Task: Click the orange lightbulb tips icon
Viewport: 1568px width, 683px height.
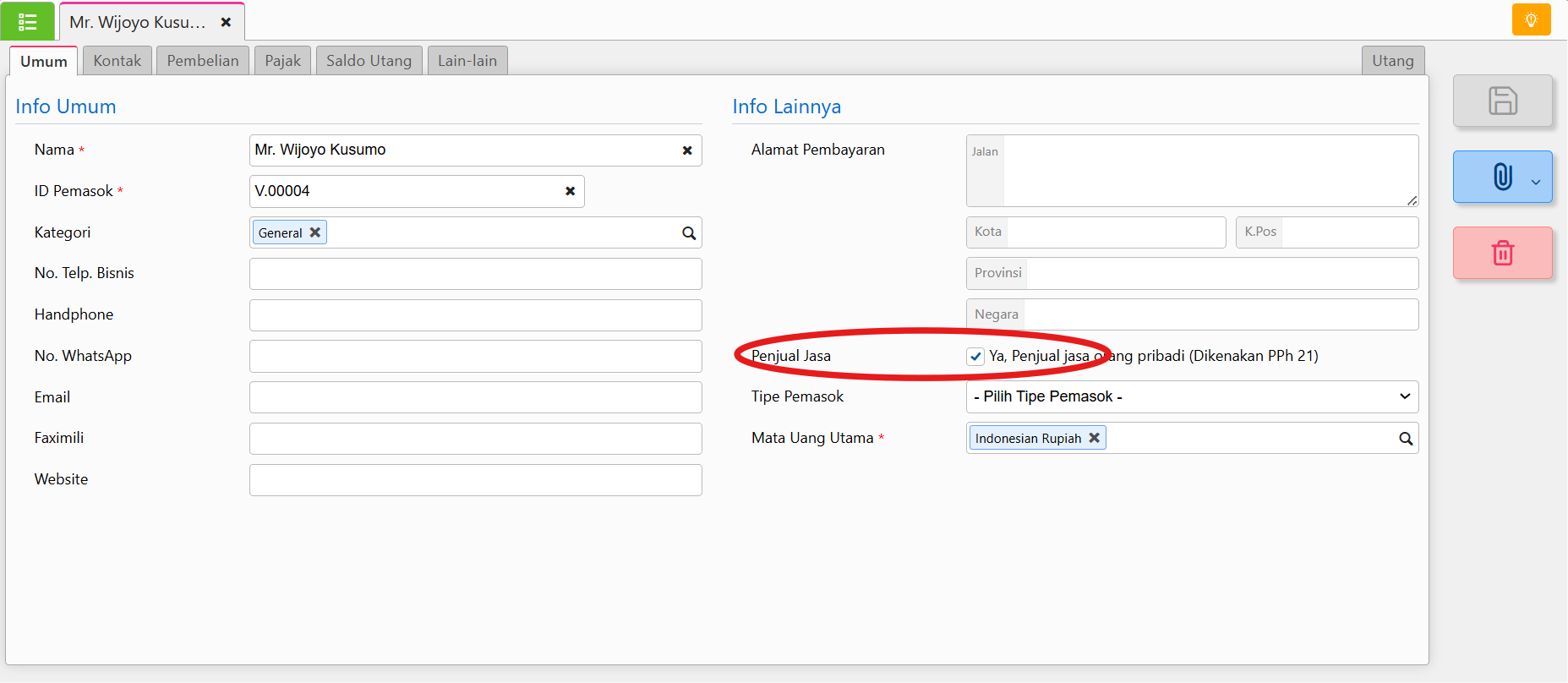Action: tap(1531, 19)
